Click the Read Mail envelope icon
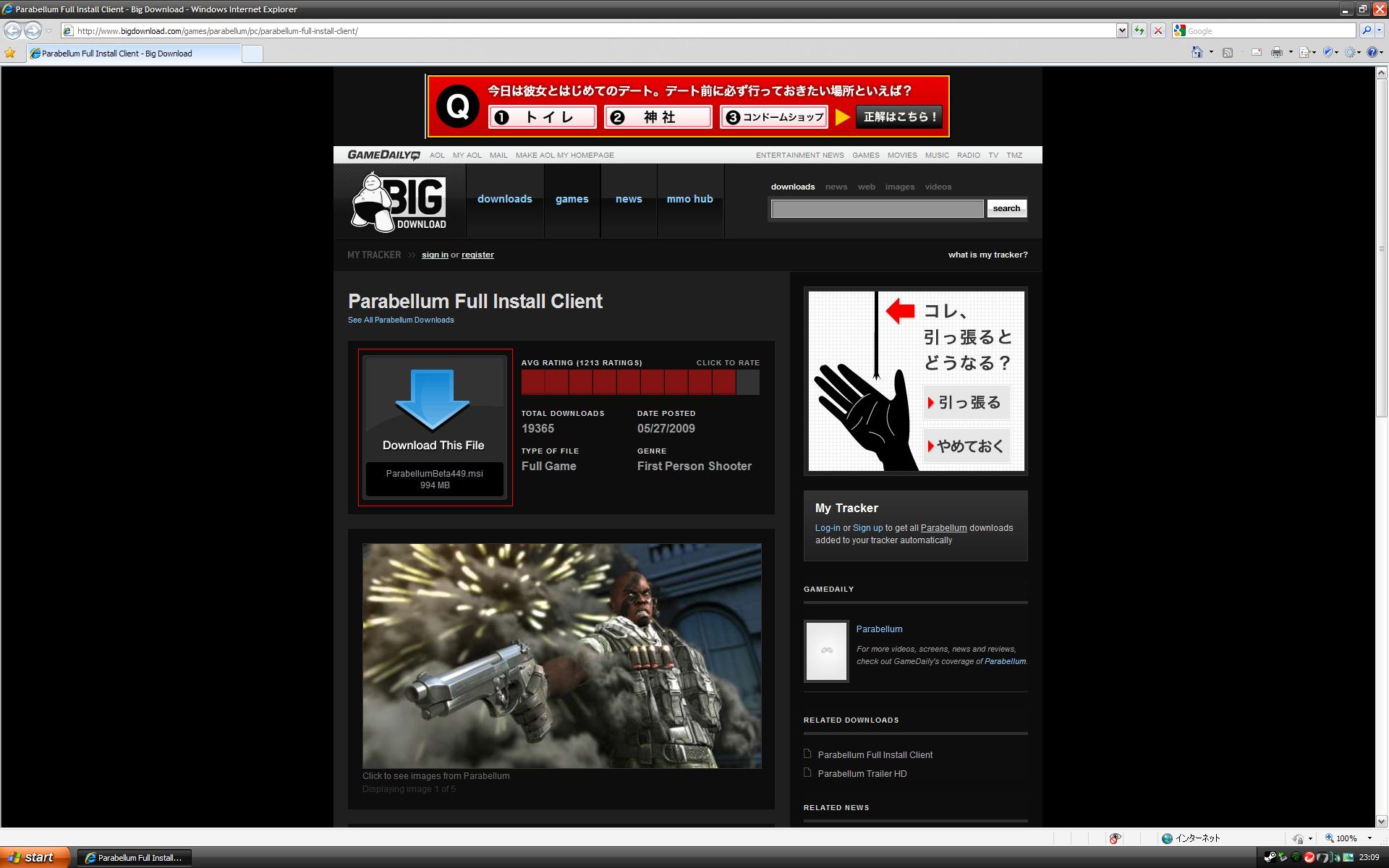Image resolution: width=1389 pixels, height=868 pixels. click(1257, 52)
